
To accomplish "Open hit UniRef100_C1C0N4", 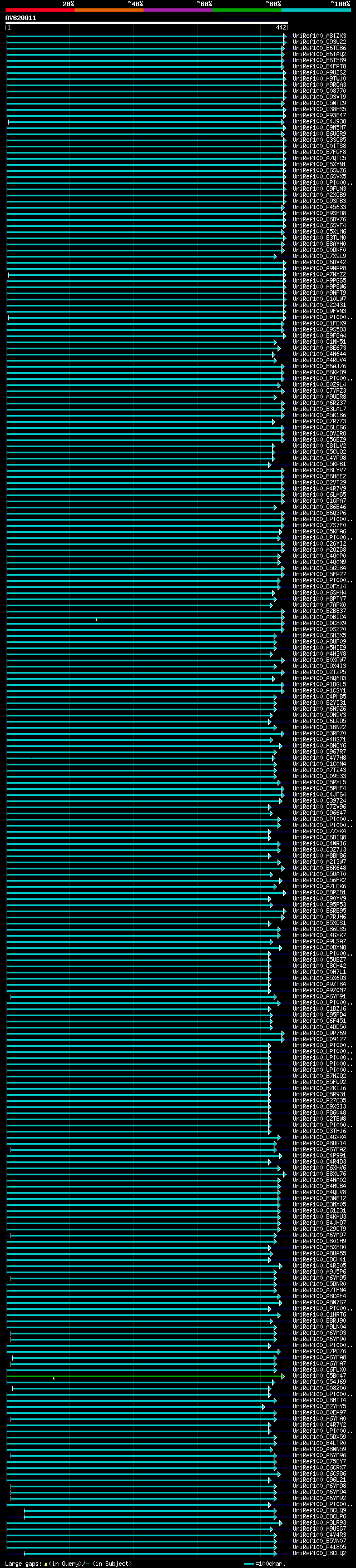I will 319,764.
